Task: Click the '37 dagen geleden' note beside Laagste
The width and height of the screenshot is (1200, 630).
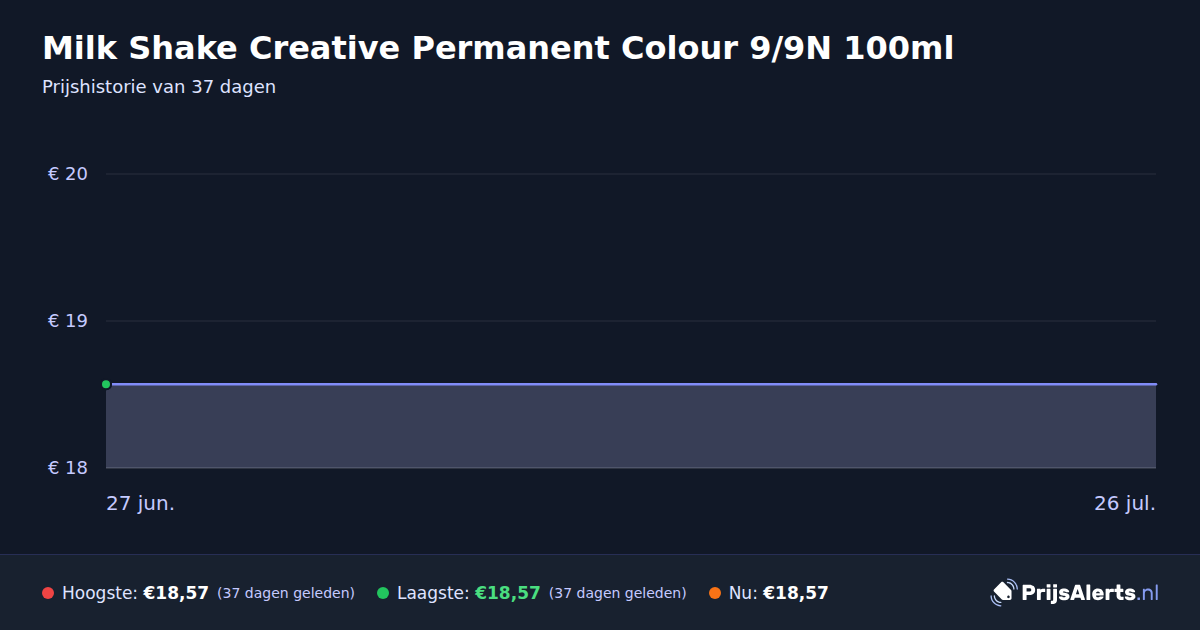Action: tap(618, 593)
